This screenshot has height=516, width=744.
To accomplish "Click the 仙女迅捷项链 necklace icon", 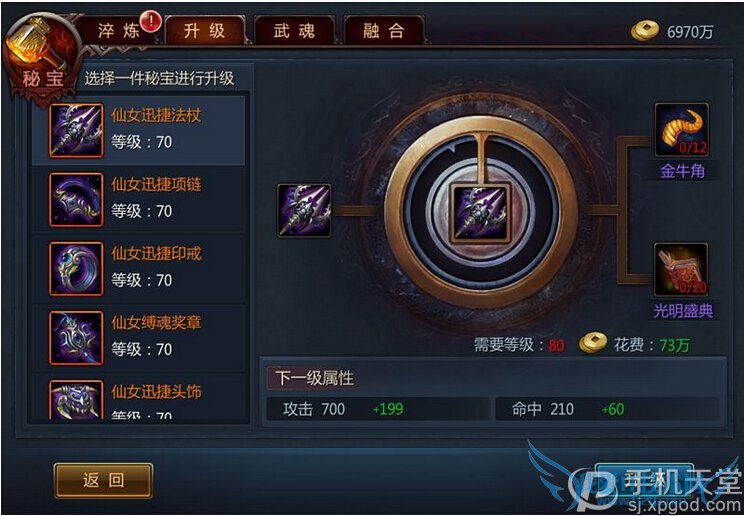I will pyautogui.click(x=76, y=199).
